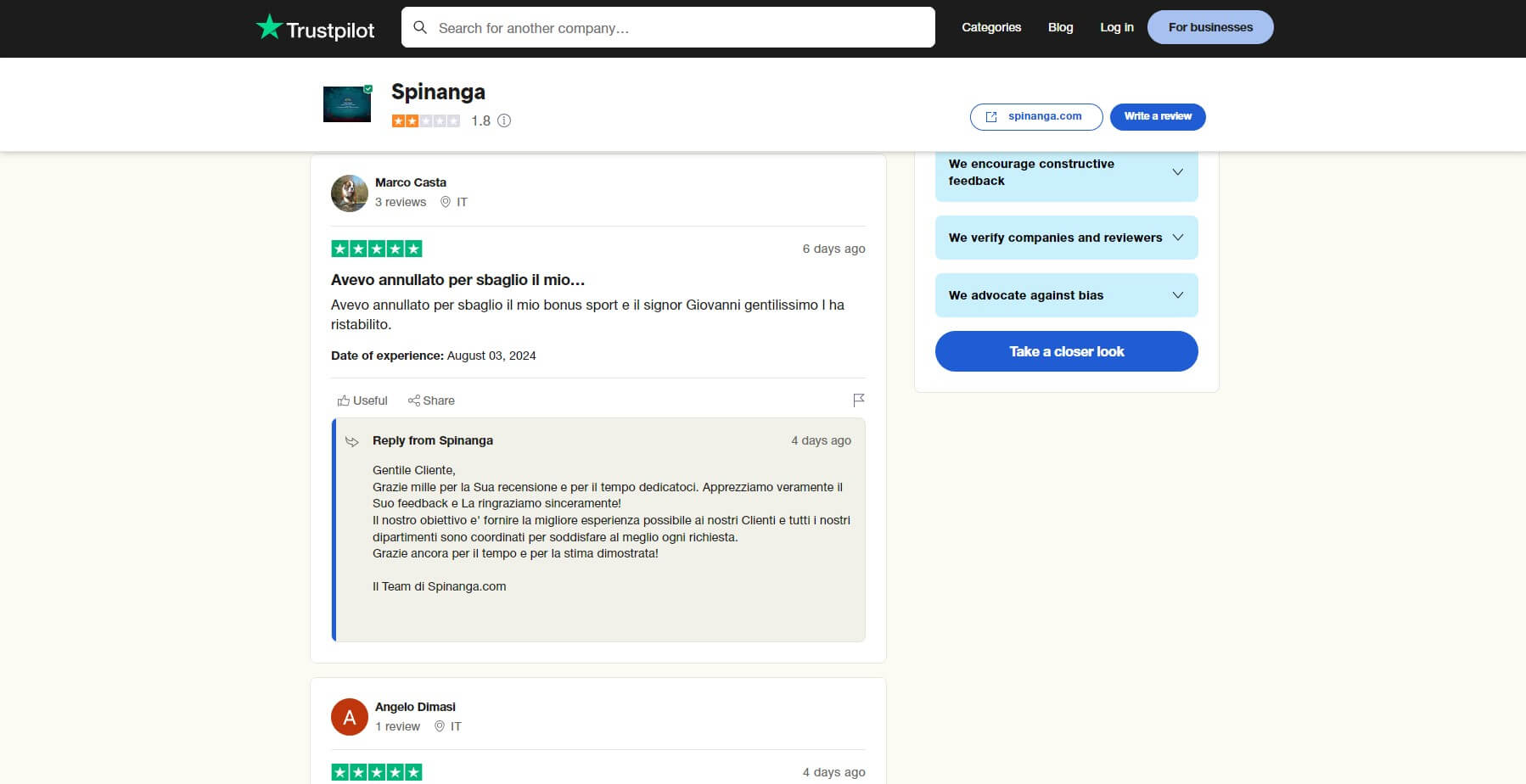This screenshot has width=1526, height=784.
Task: Go to the Blog page
Action: (x=1060, y=27)
